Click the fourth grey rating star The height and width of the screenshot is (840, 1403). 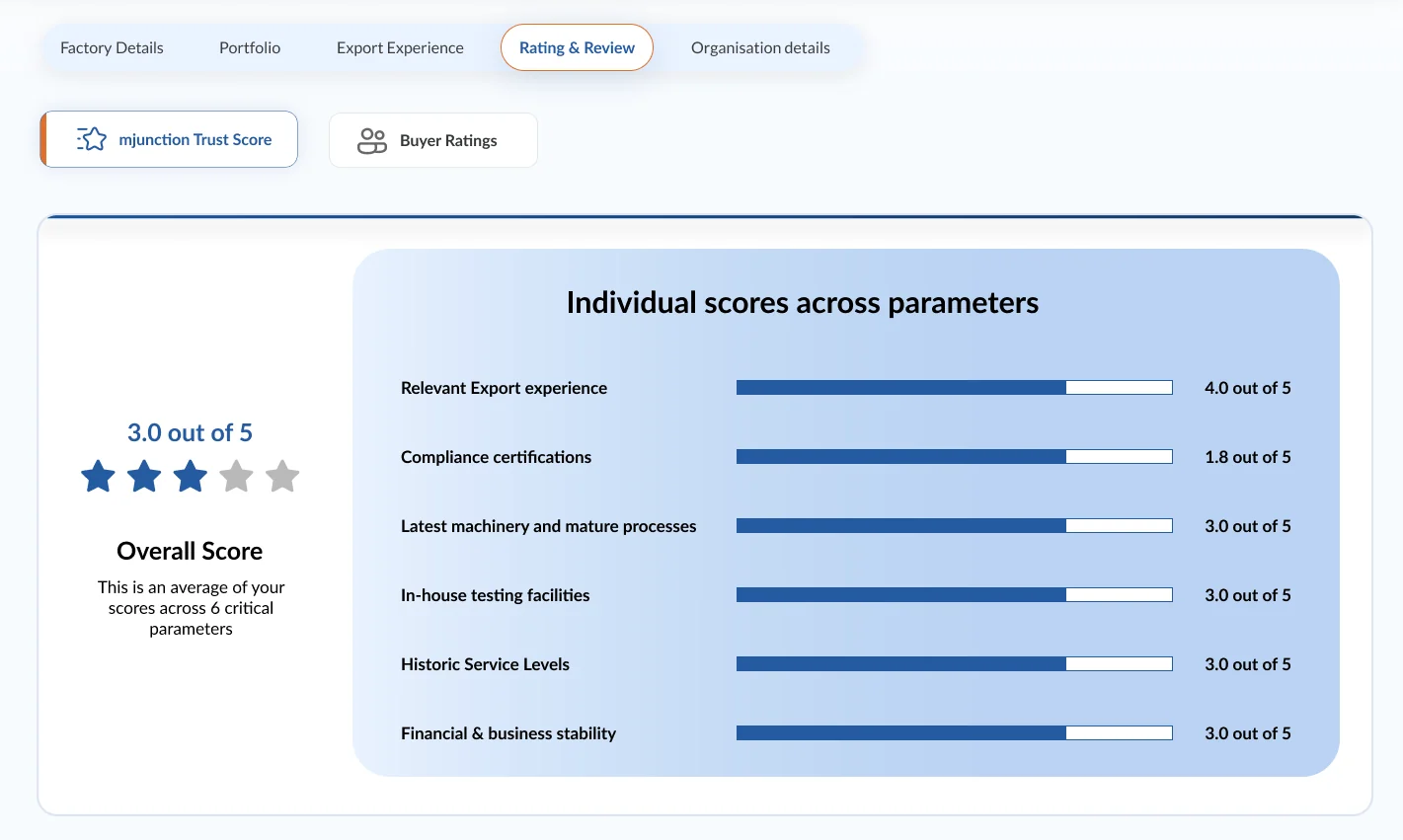point(236,477)
